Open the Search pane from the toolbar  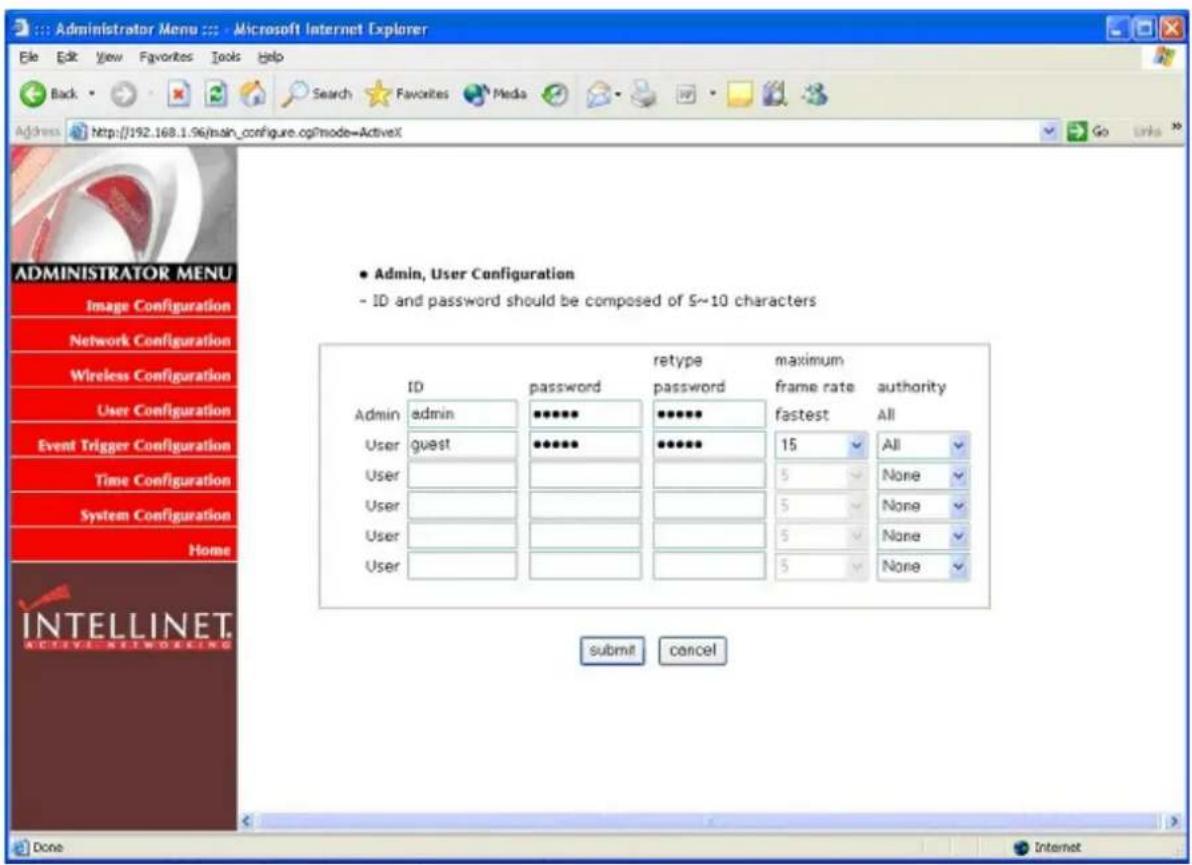pyautogui.click(x=317, y=94)
